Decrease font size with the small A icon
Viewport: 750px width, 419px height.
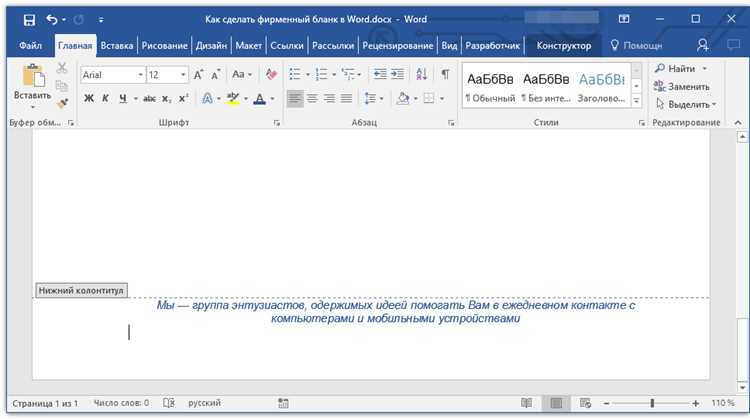(x=216, y=75)
